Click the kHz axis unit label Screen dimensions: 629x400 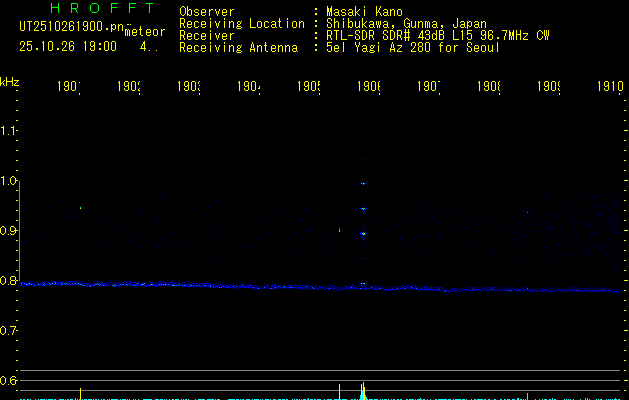pyautogui.click(x=10, y=81)
